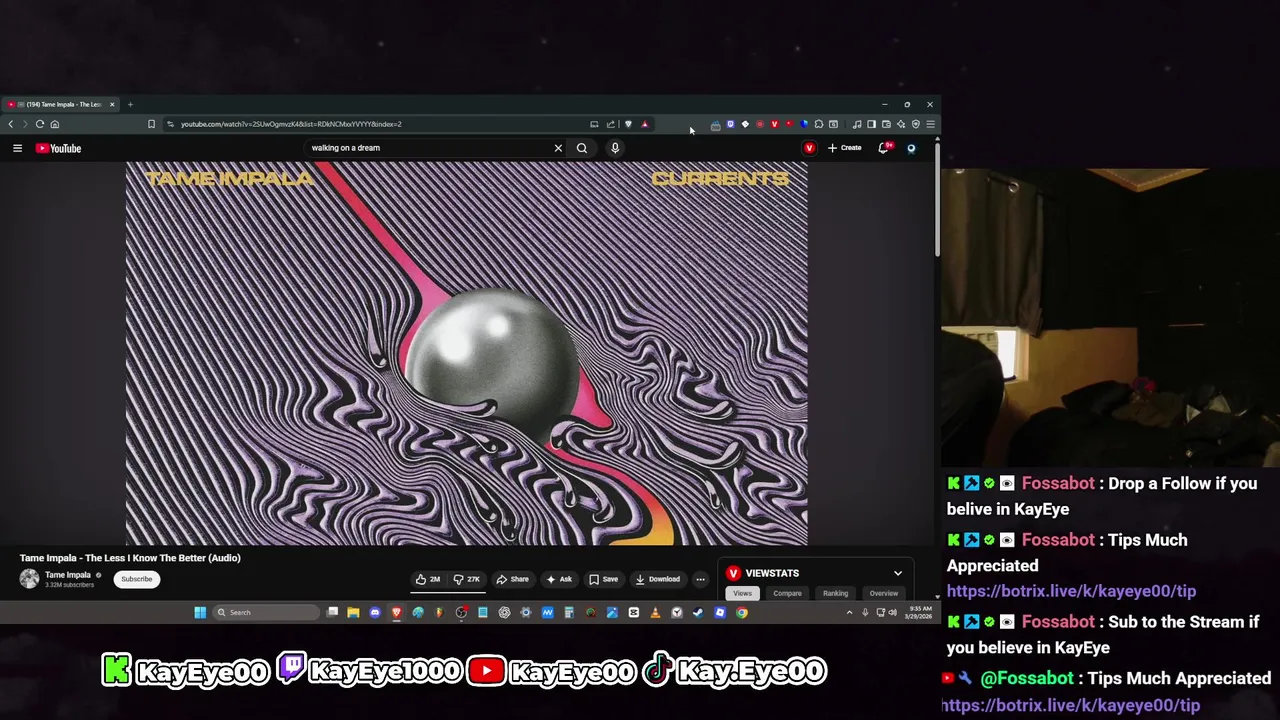Switch to Brave browser on taskbar
Screen dimensions: 1280x720
click(397, 612)
